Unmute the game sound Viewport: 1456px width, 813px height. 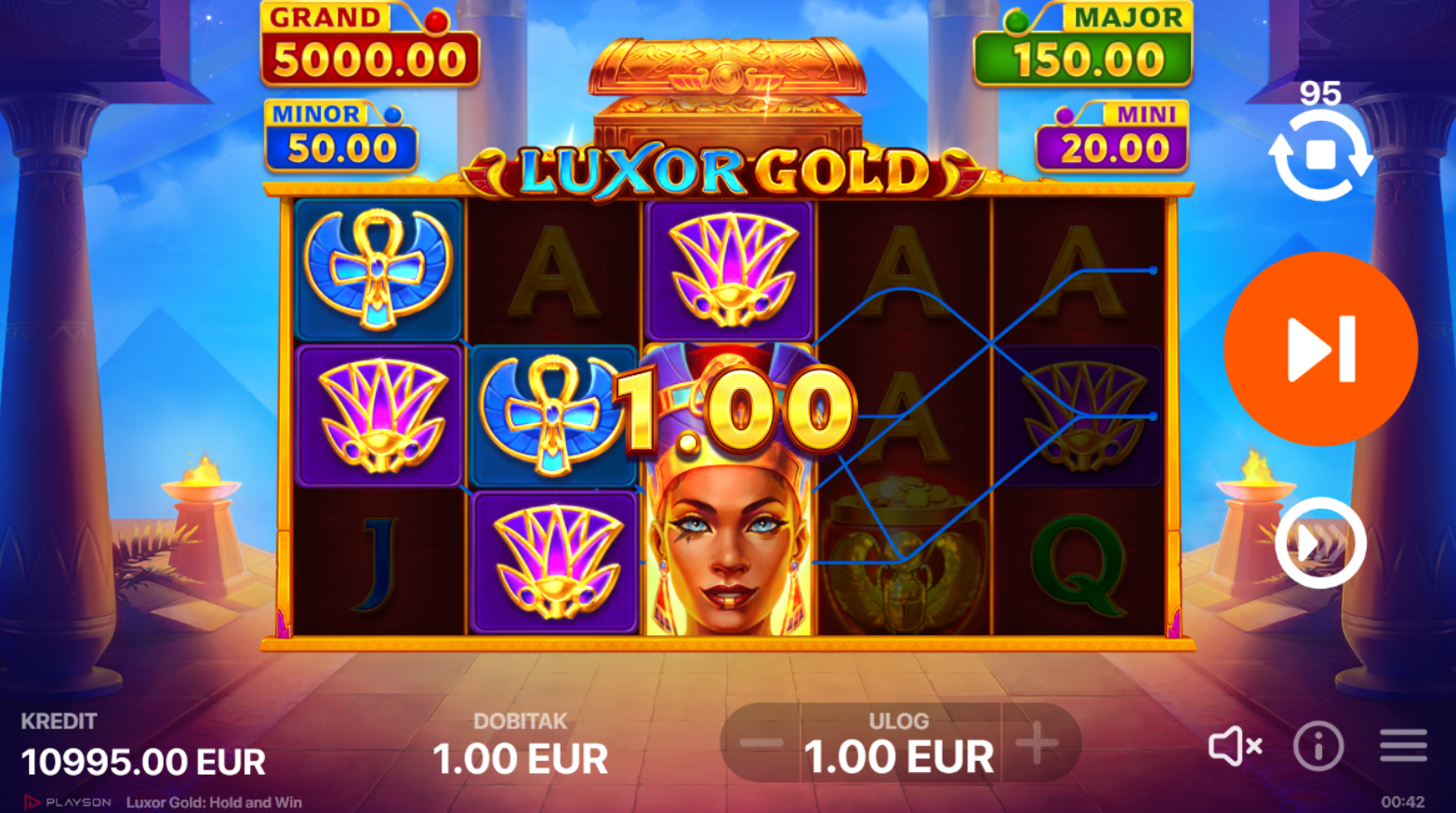point(1235,746)
